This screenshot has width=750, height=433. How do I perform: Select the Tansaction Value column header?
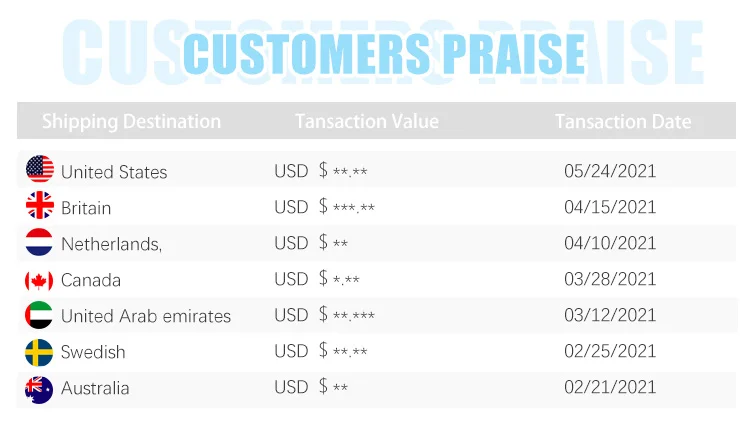366,122
